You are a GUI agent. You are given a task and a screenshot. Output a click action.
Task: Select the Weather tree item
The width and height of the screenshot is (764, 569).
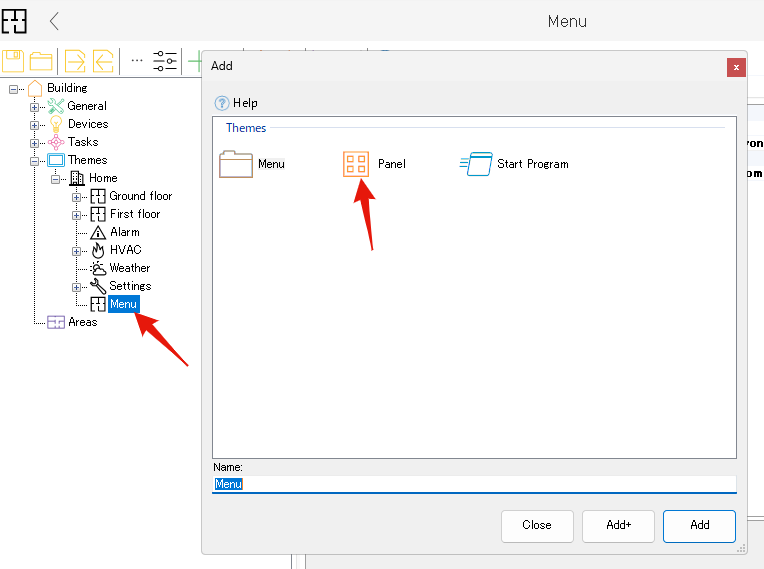click(130, 268)
